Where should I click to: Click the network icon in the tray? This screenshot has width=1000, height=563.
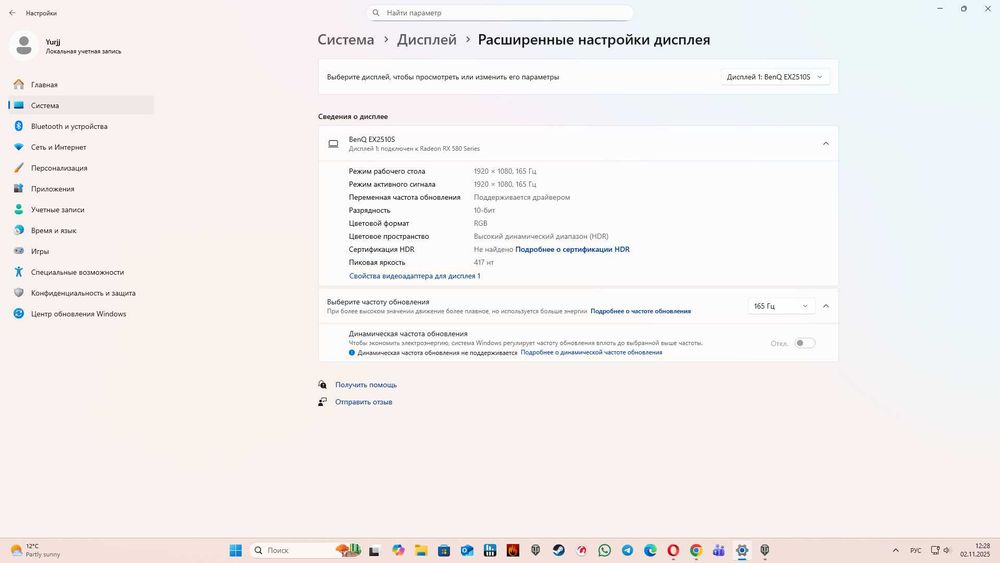point(935,550)
